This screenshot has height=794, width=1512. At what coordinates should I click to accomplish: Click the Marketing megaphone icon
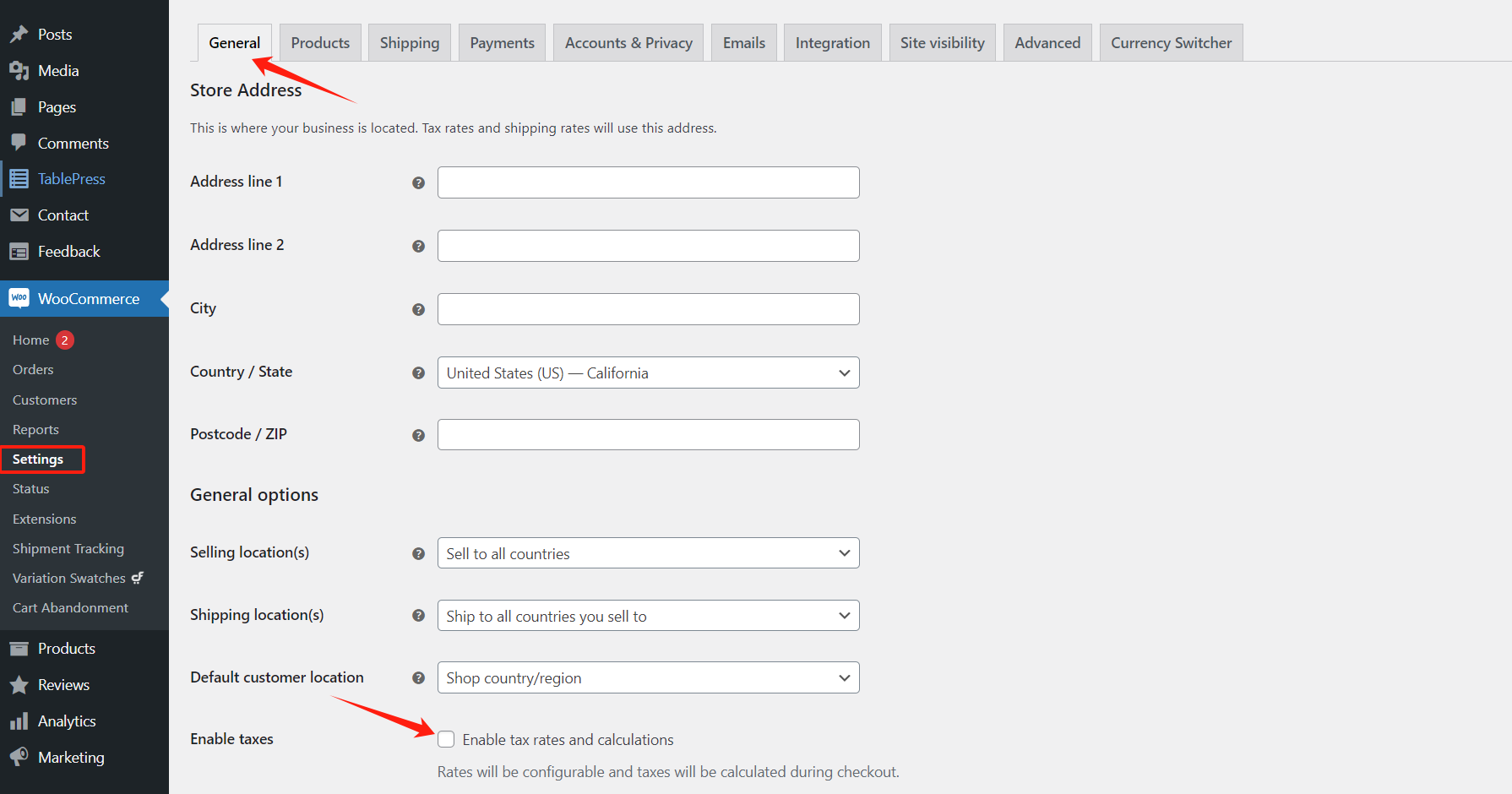pyautogui.click(x=19, y=757)
